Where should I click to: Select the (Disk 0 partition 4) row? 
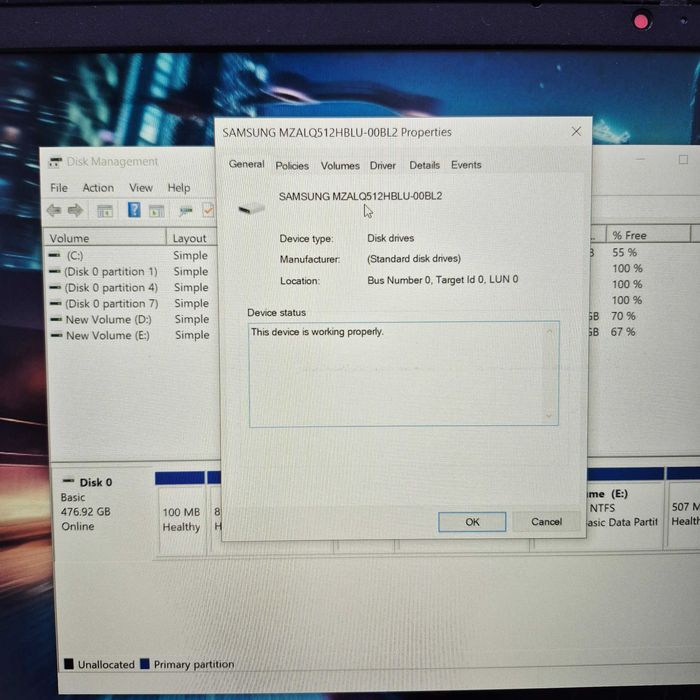(x=132, y=287)
